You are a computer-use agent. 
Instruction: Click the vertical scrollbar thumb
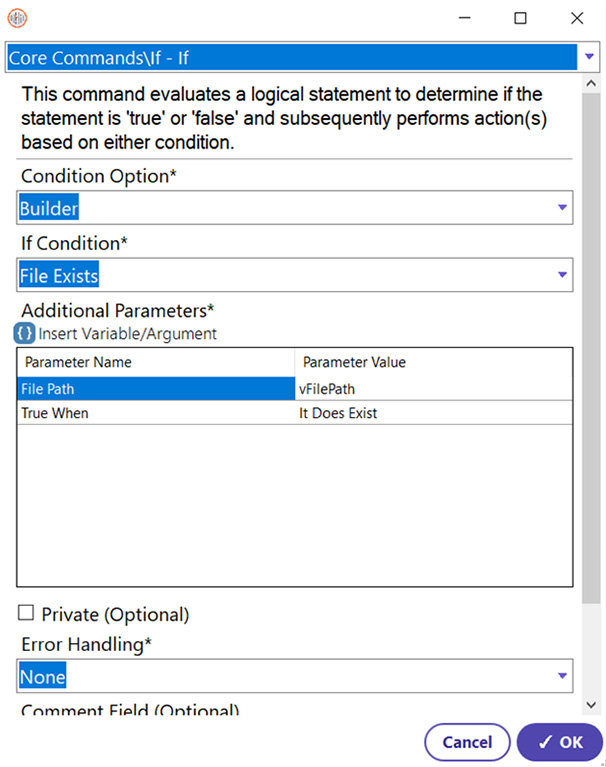point(591,348)
